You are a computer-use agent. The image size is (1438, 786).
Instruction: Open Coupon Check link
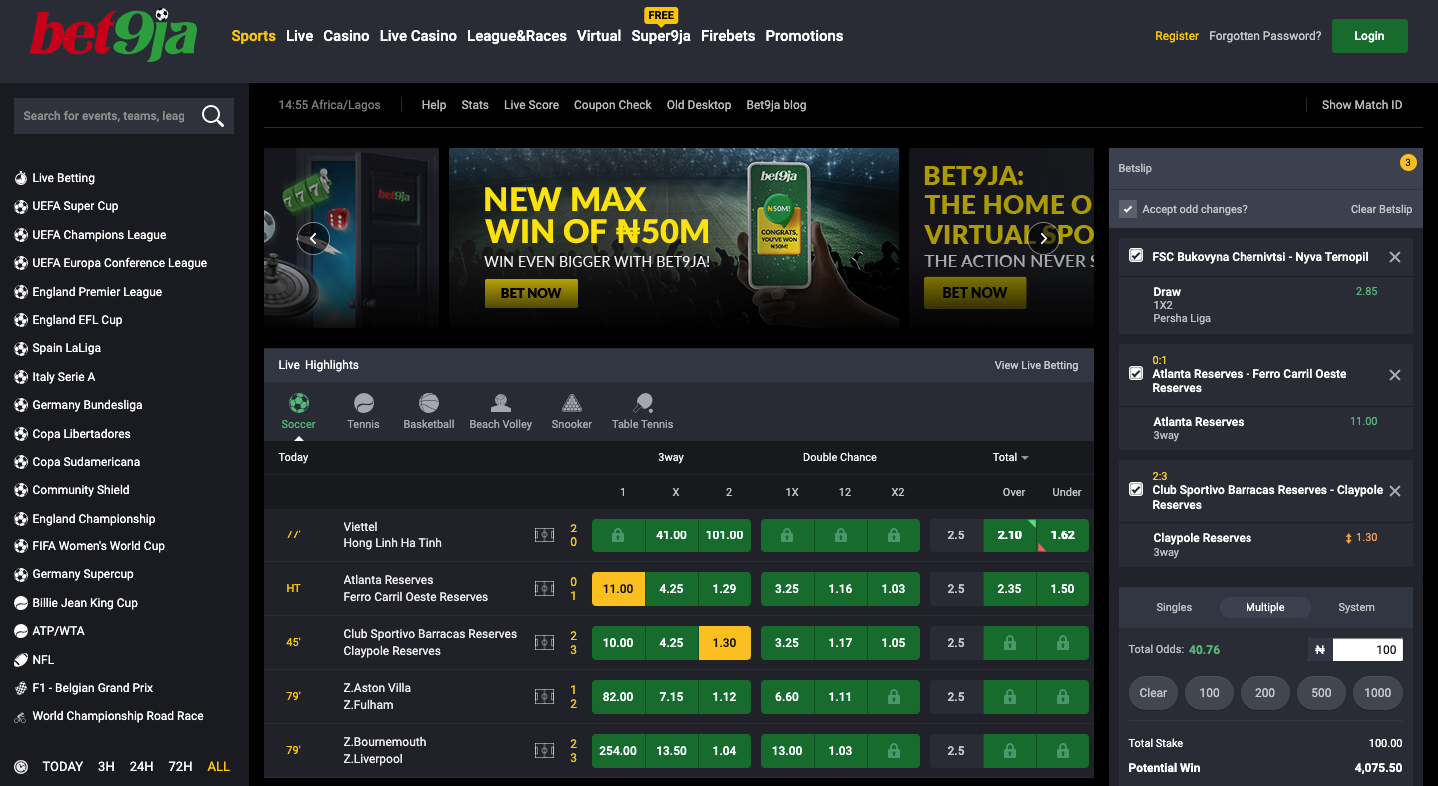(612, 105)
